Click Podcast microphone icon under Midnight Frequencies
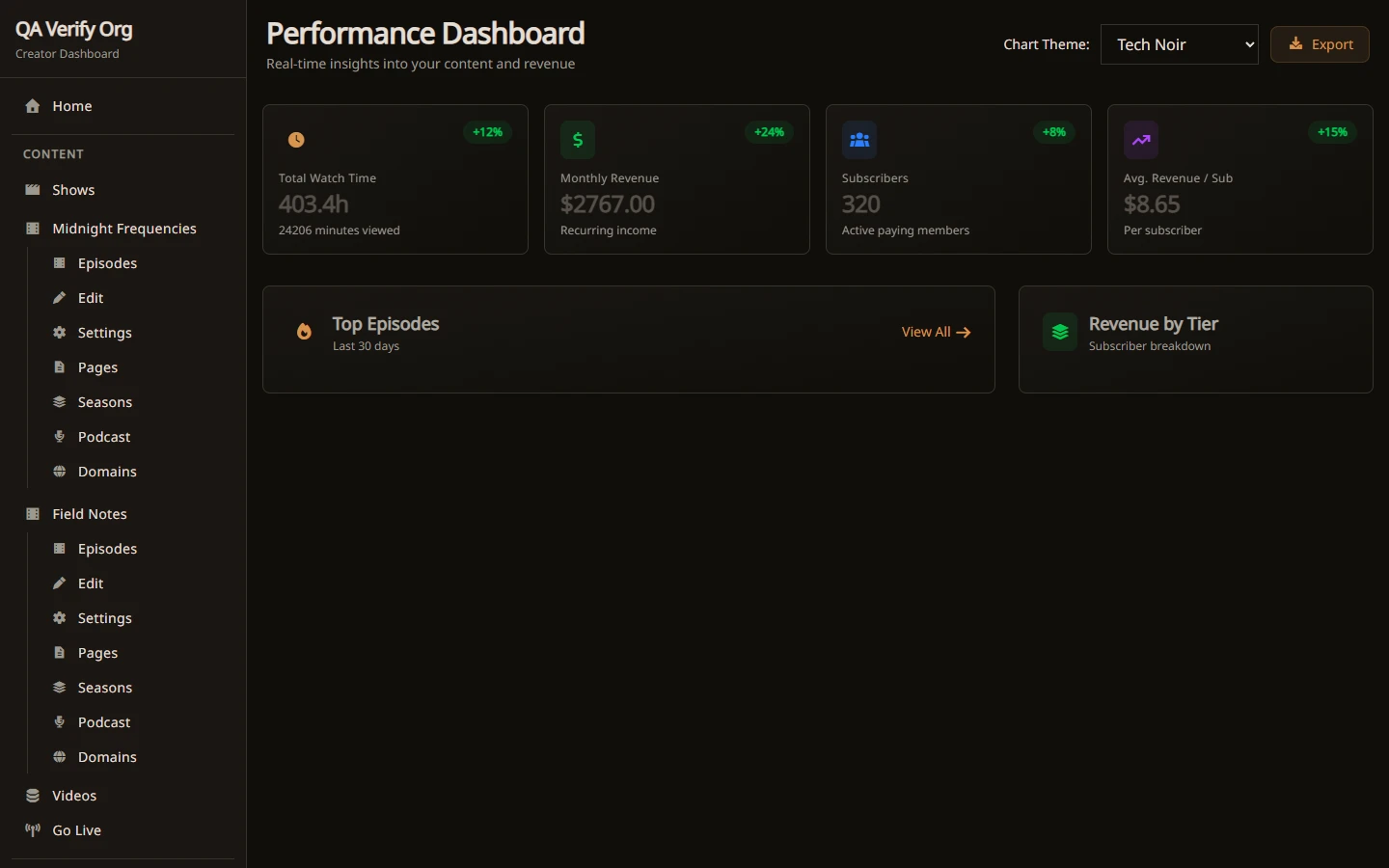This screenshot has width=1389, height=868. pos(59,437)
